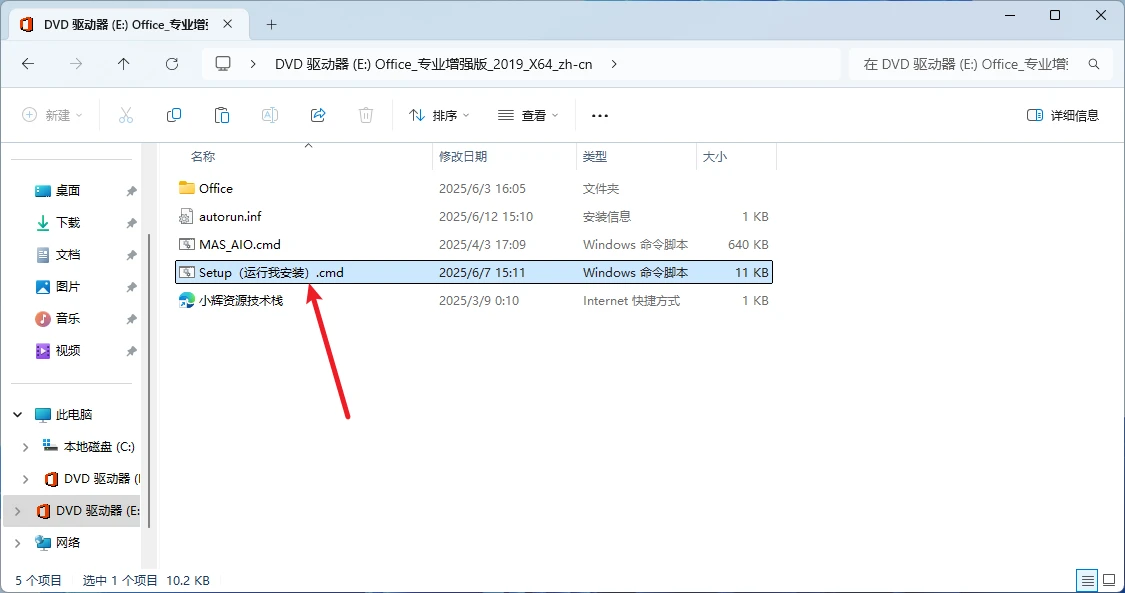
Task: Click the chevron before DVD 驱动器 path
Action: [253, 64]
